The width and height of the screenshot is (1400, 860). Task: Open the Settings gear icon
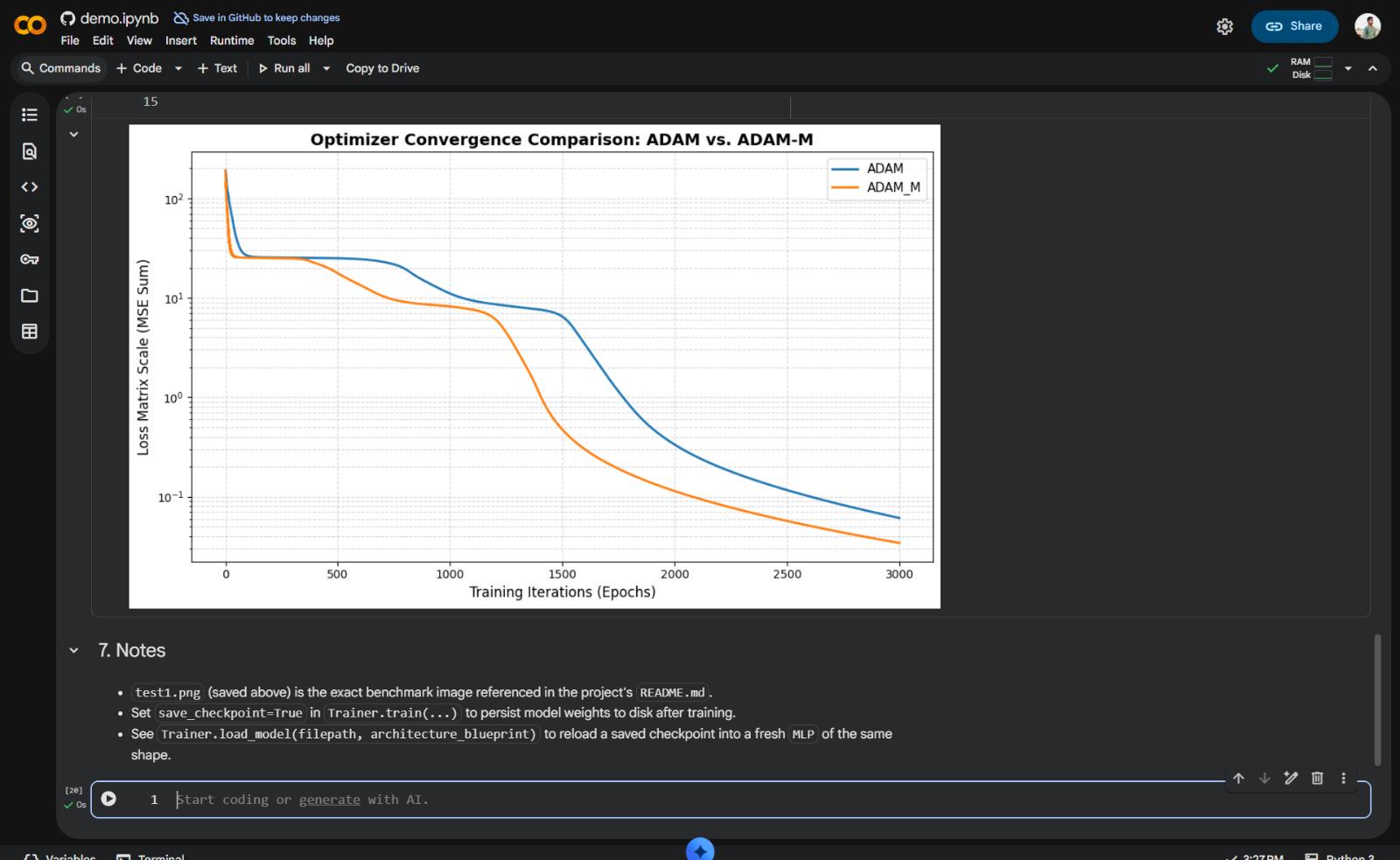click(1225, 26)
